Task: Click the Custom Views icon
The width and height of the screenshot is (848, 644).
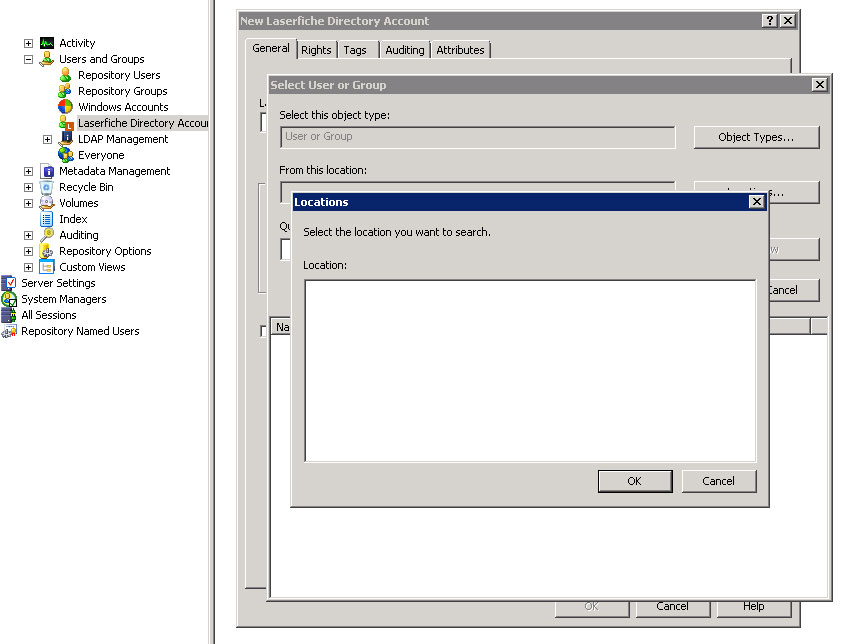Action: coord(47,267)
